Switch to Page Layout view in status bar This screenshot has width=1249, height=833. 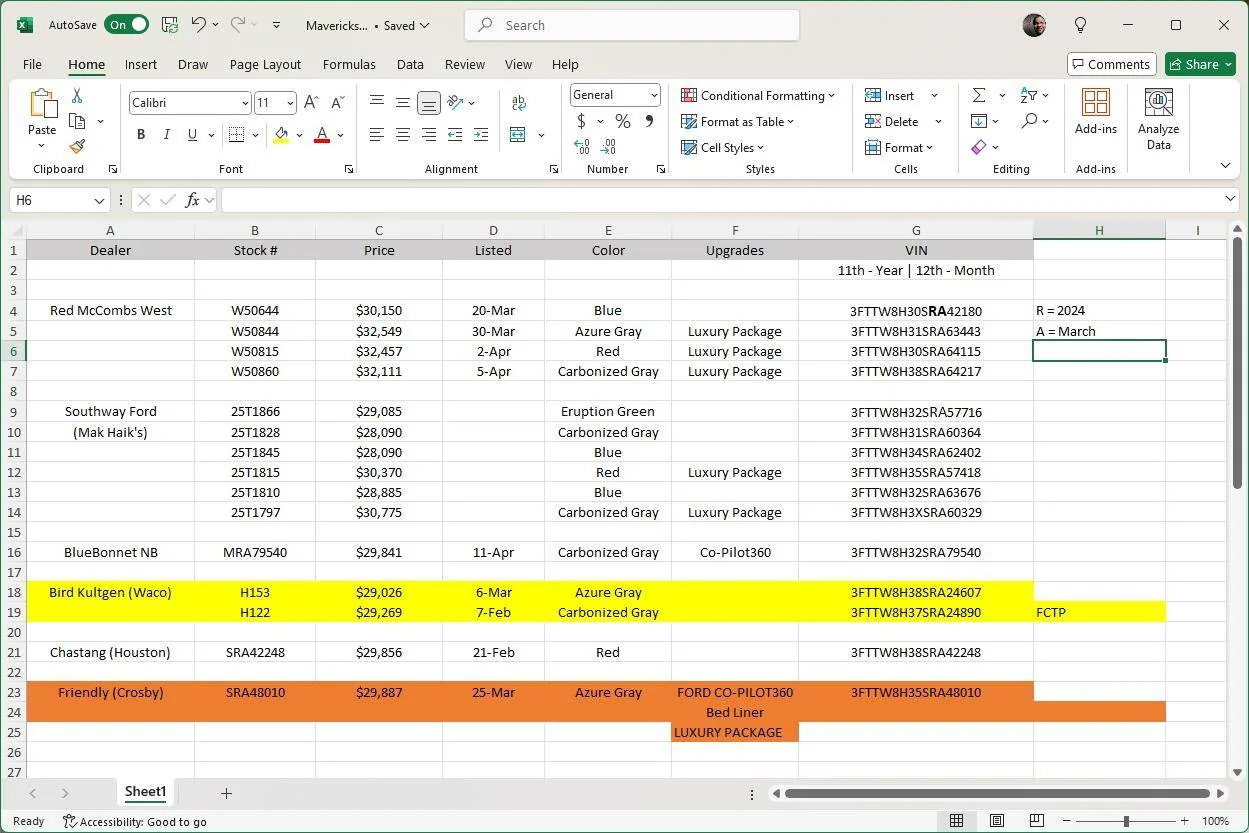tap(997, 821)
